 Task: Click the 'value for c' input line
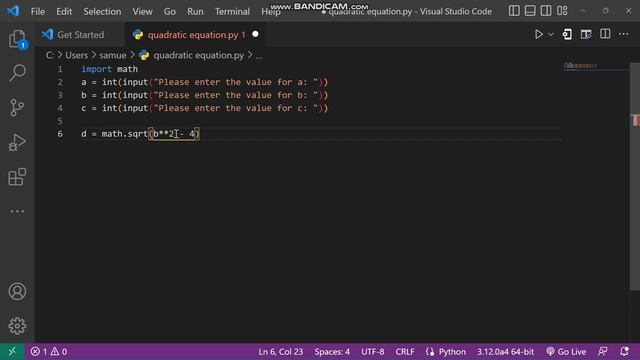204,108
